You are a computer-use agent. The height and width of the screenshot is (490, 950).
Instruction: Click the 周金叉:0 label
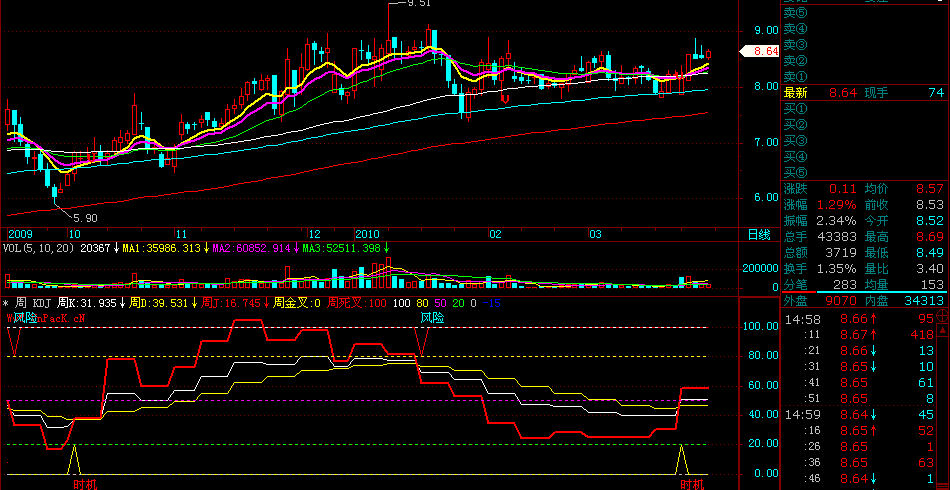tap(296, 303)
